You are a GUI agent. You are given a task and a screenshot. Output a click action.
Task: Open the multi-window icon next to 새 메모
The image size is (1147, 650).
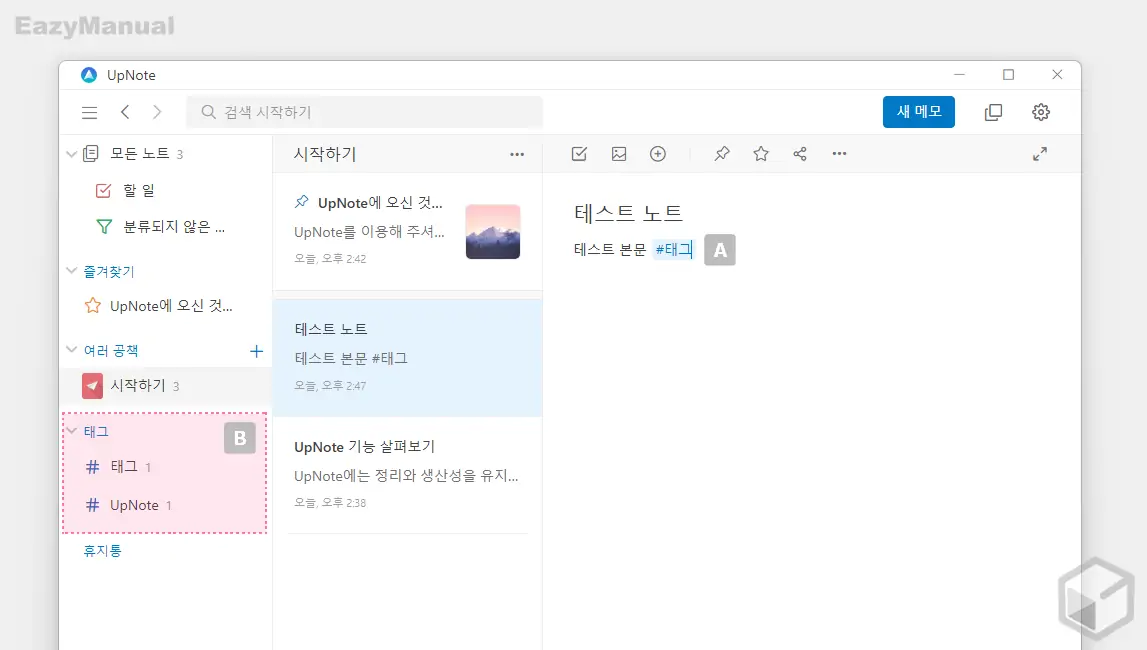coord(993,112)
